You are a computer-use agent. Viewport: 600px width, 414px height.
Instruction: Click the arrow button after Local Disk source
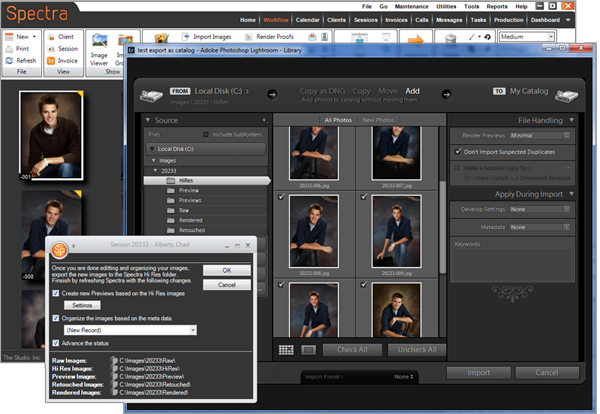(x=272, y=94)
